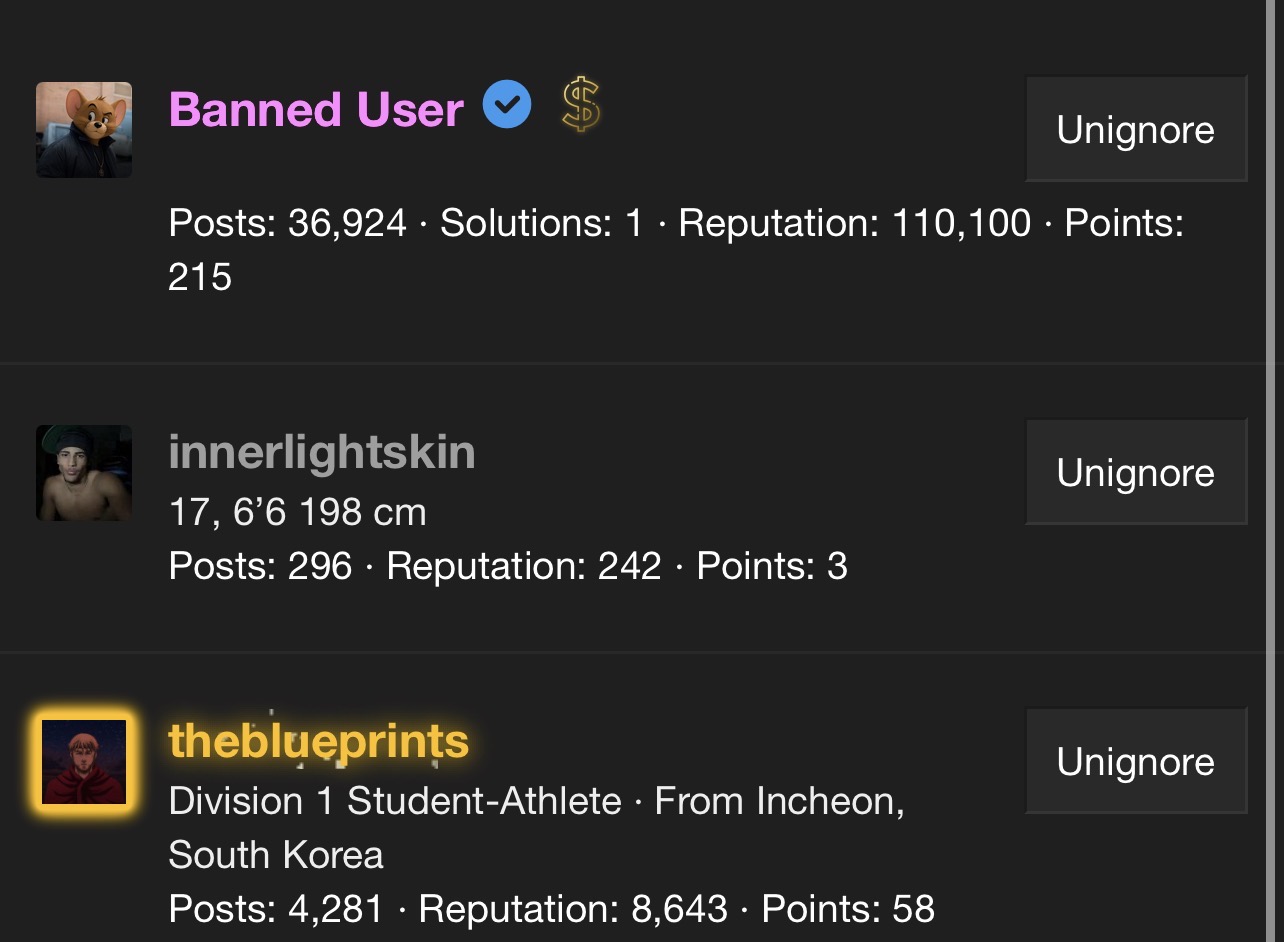1284x942 pixels.
Task: Click the Division 1 Student-Athlete title
Action: point(395,801)
